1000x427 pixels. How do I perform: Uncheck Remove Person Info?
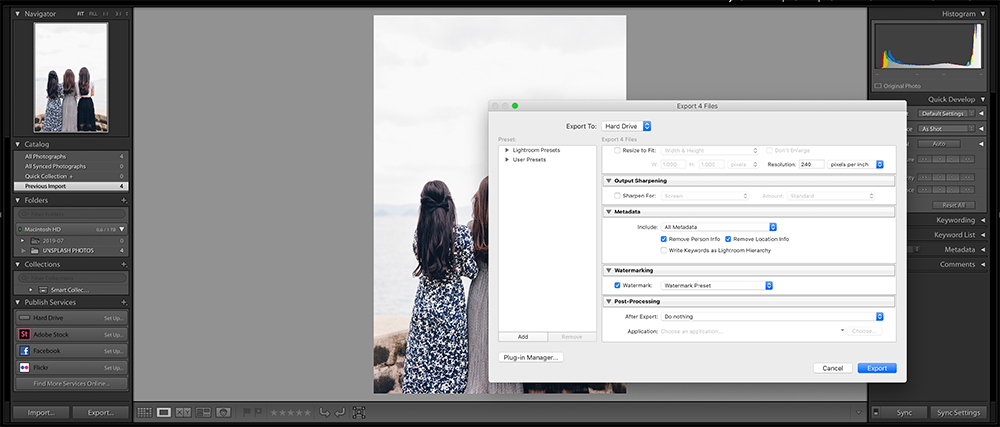pyautogui.click(x=664, y=239)
